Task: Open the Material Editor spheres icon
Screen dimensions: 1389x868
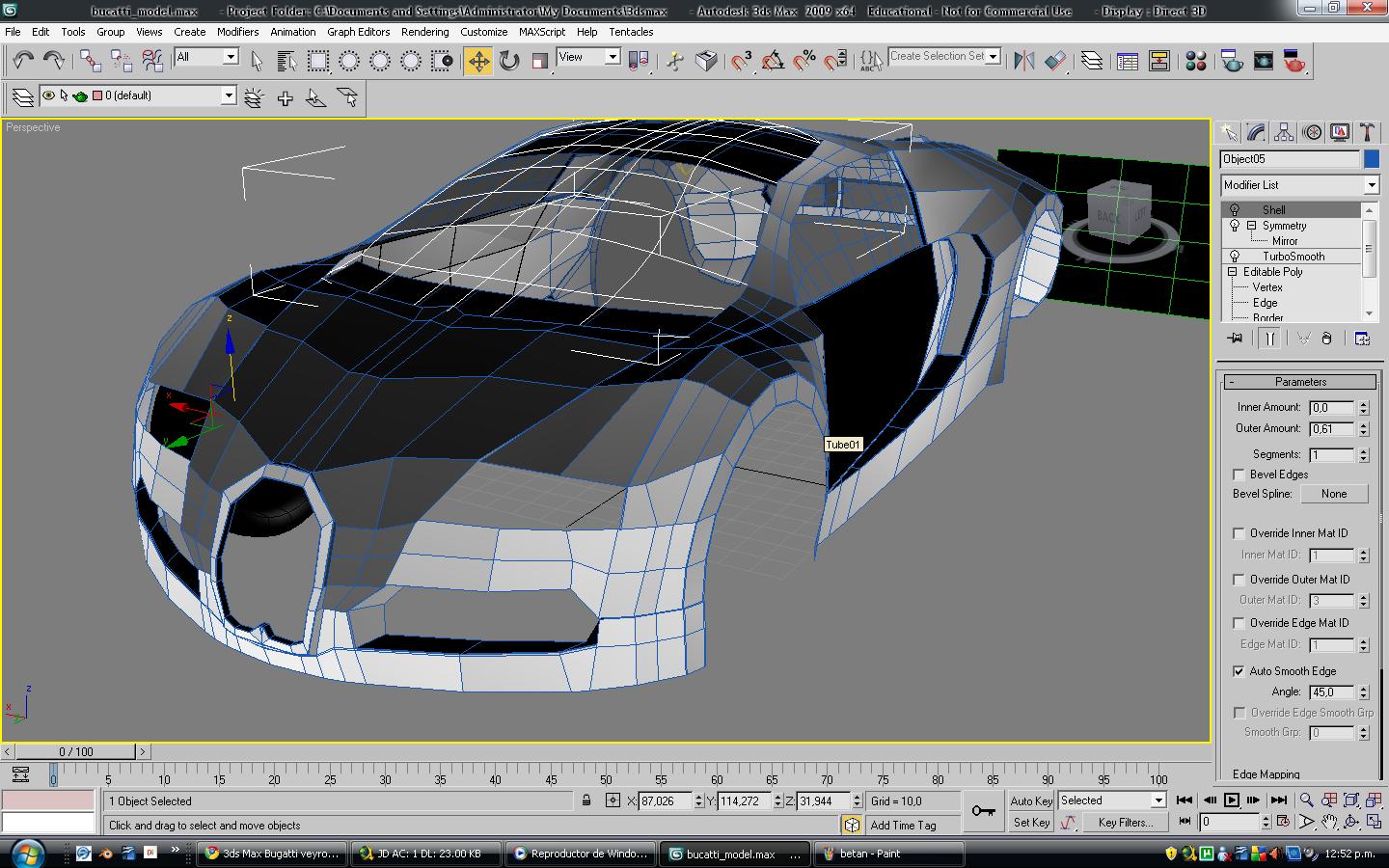Action: click(x=1196, y=62)
